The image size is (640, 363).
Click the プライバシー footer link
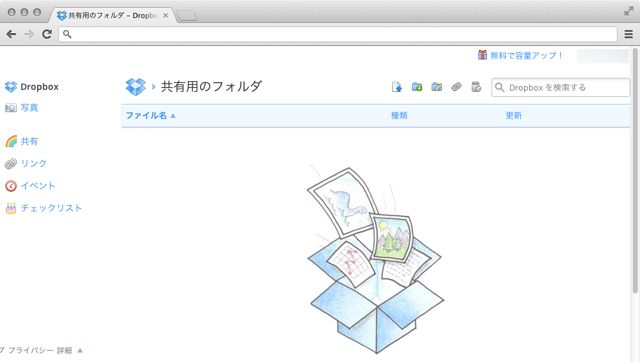coord(31,350)
